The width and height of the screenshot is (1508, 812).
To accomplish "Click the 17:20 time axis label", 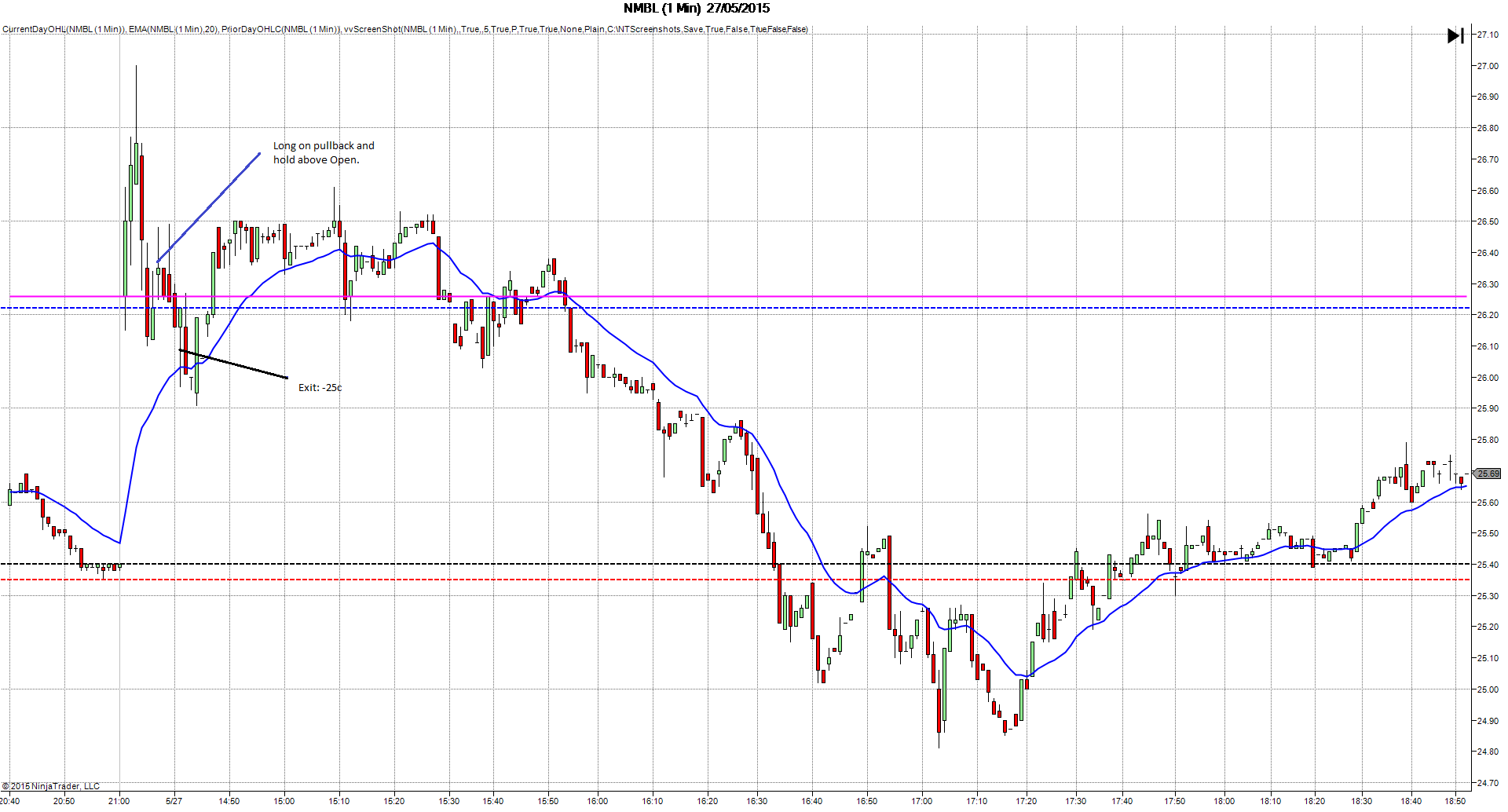I will pyautogui.click(x=1027, y=801).
